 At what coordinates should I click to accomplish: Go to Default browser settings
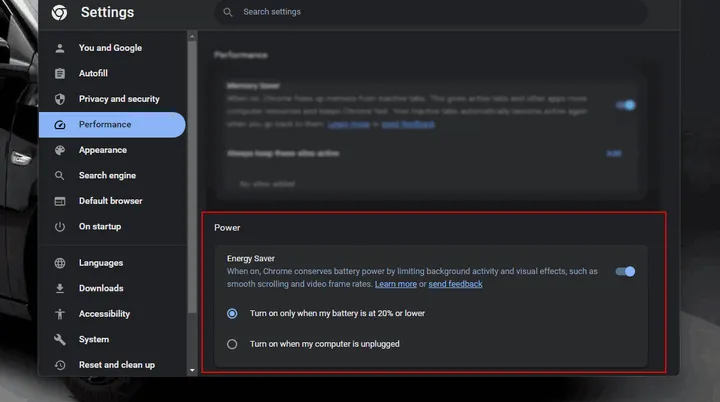click(110, 201)
